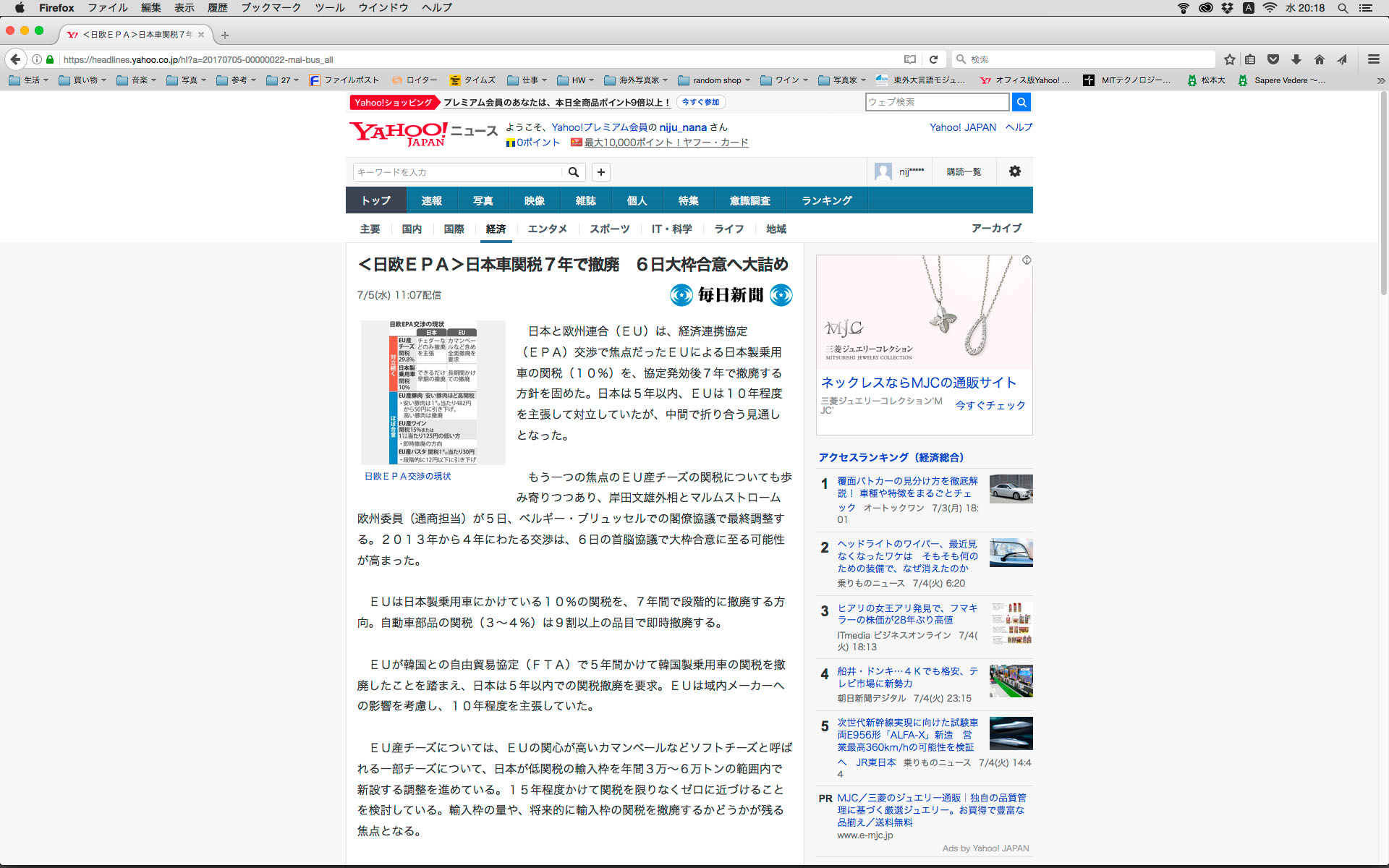The width and height of the screenshot is (1389, 868).
Task: Open the 購読一覧 button
Action: pos(964,171)
